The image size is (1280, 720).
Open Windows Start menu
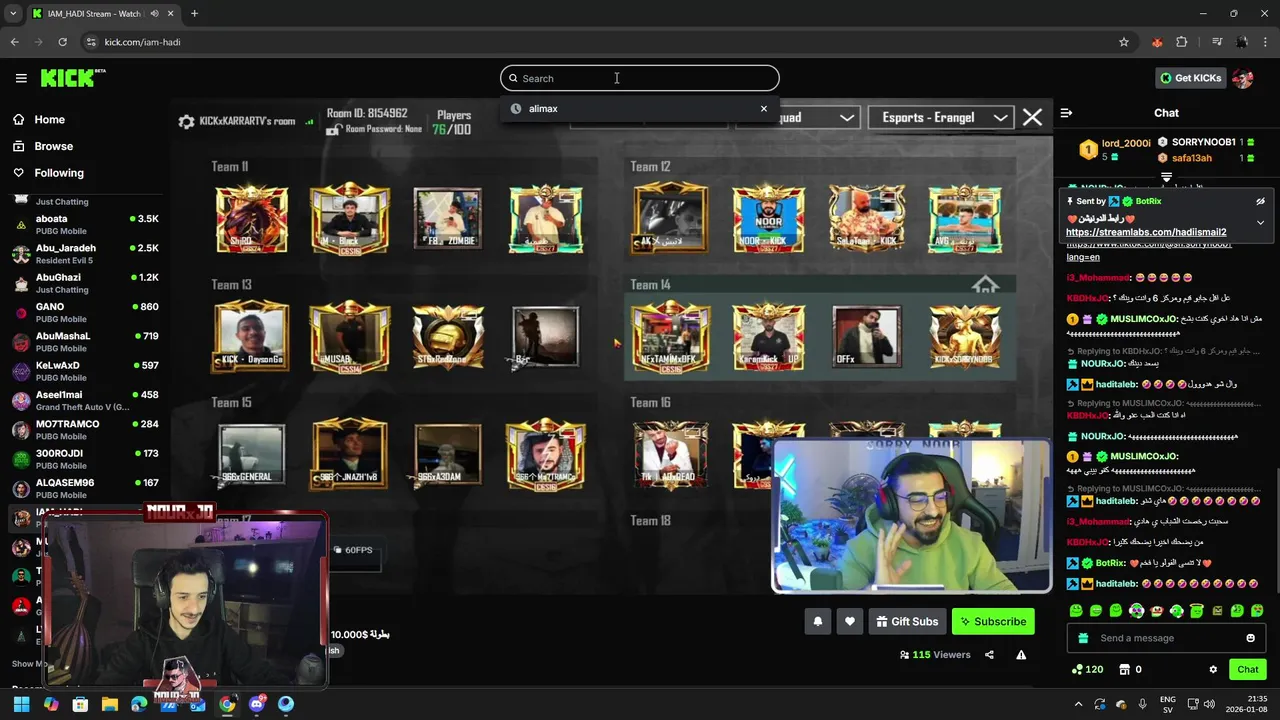[x=21, y=704]
